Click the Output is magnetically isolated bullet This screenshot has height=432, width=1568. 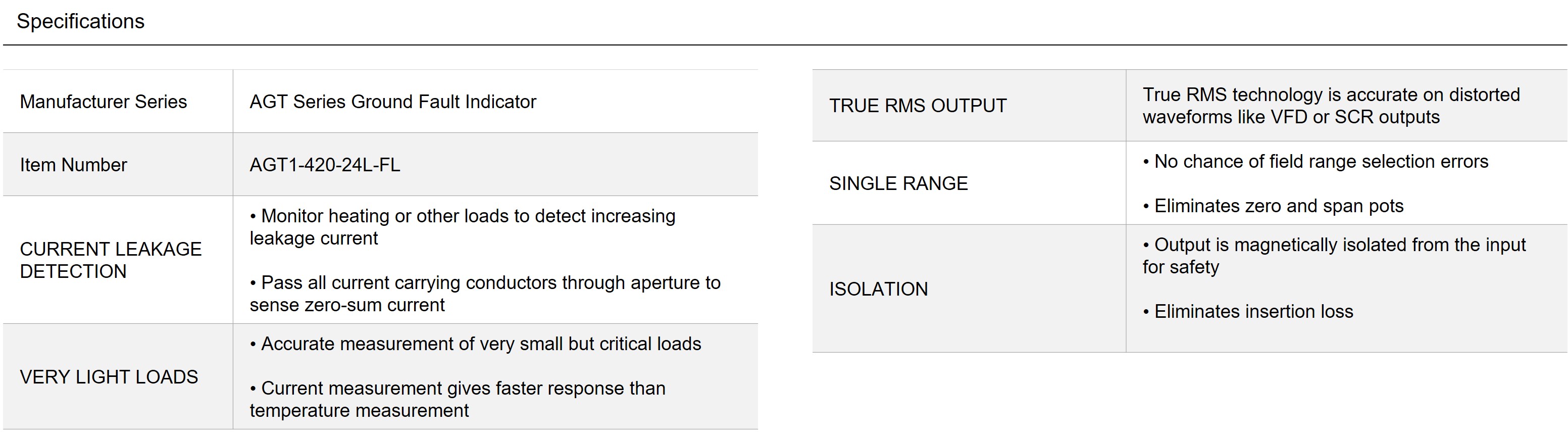click(1334, 256)
